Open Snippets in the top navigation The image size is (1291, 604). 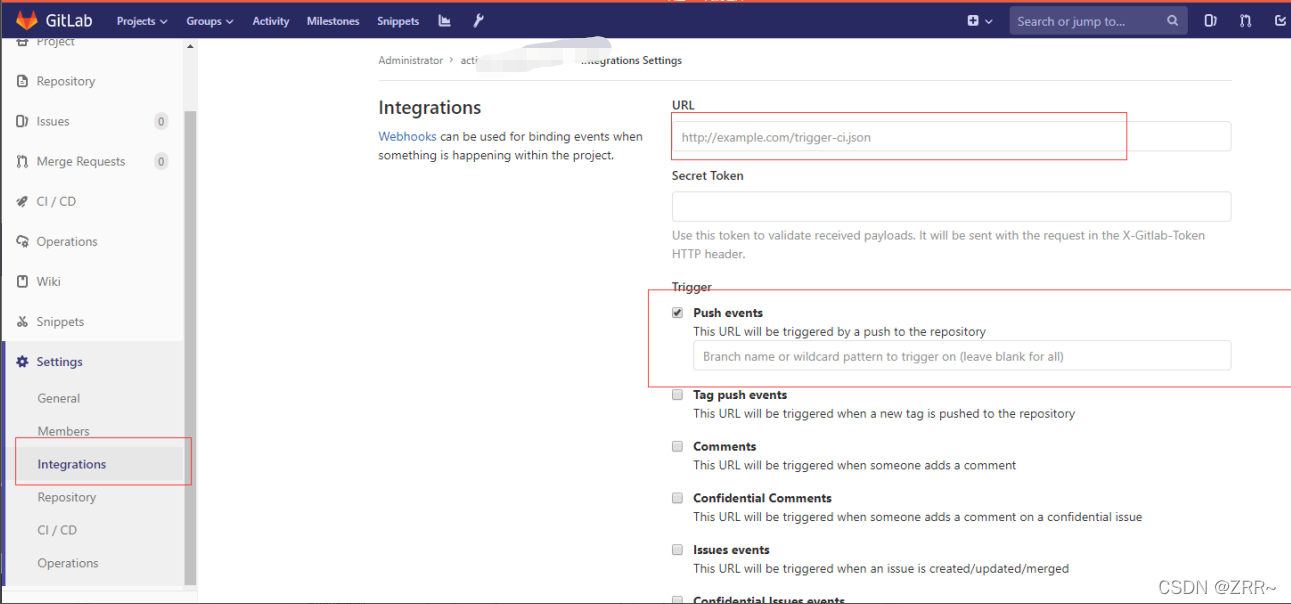[x=398, y=21]
